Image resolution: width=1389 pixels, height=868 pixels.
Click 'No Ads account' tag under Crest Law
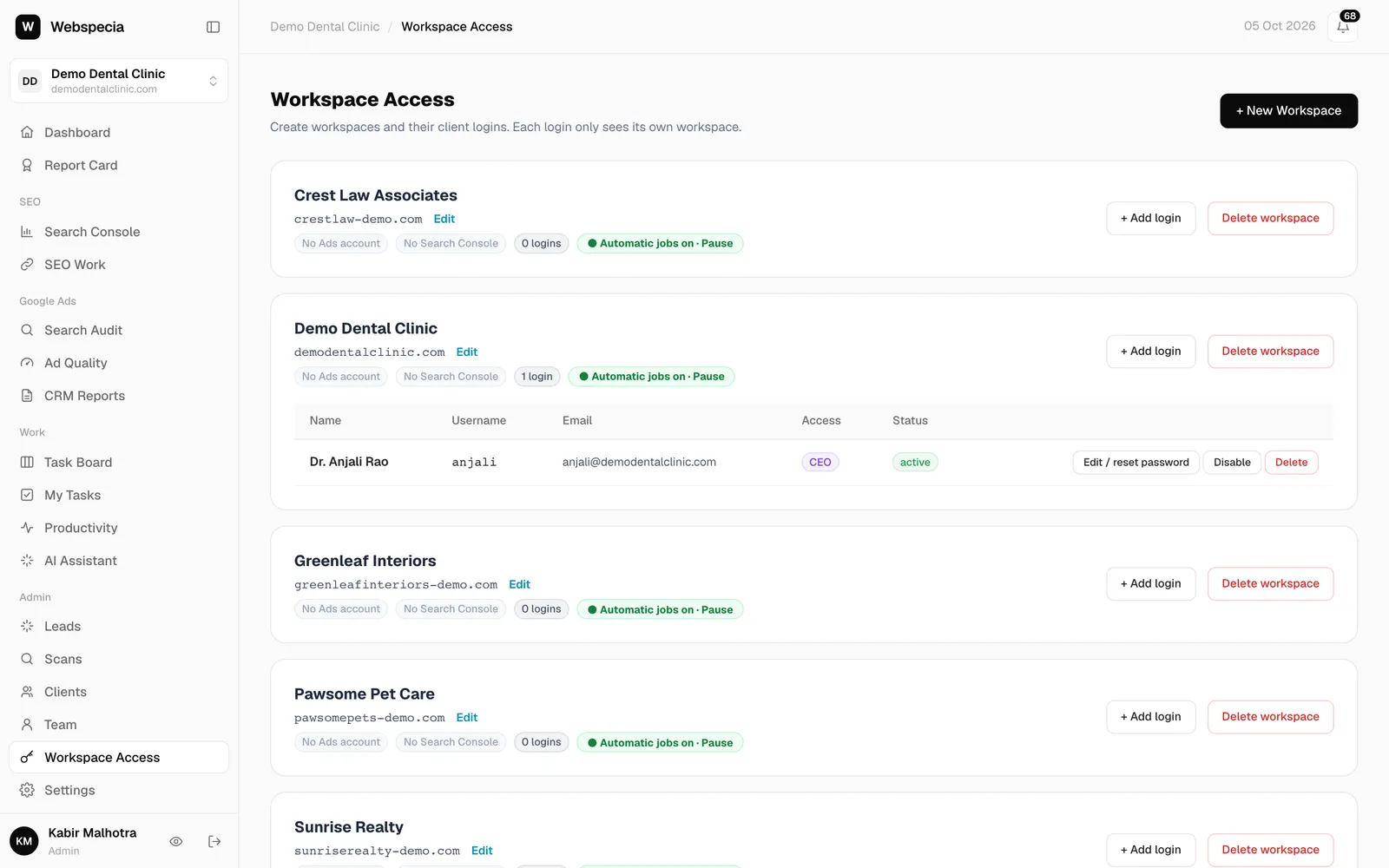pos(341,244)
